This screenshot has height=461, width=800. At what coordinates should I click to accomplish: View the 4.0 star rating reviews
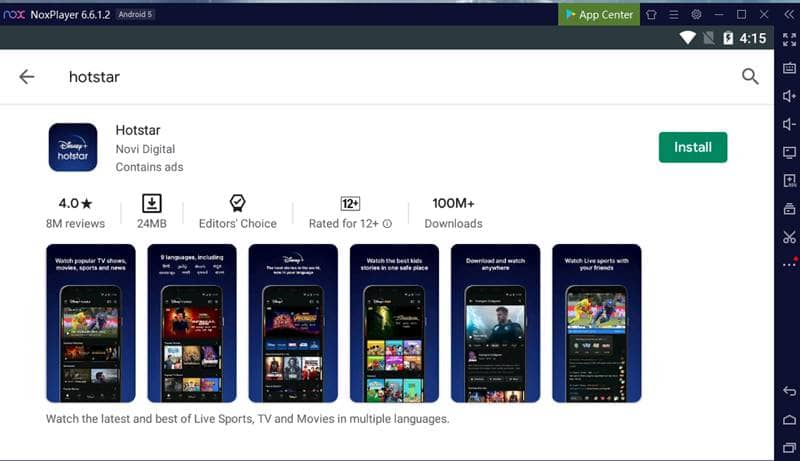point(76,203)
